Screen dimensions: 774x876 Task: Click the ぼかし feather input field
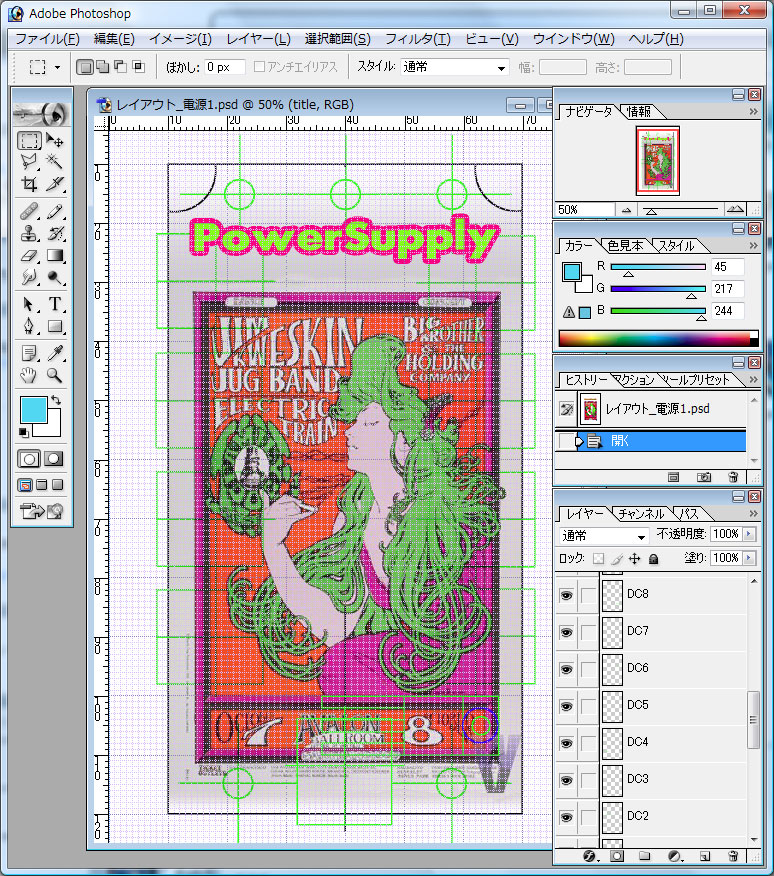(224, 67)
